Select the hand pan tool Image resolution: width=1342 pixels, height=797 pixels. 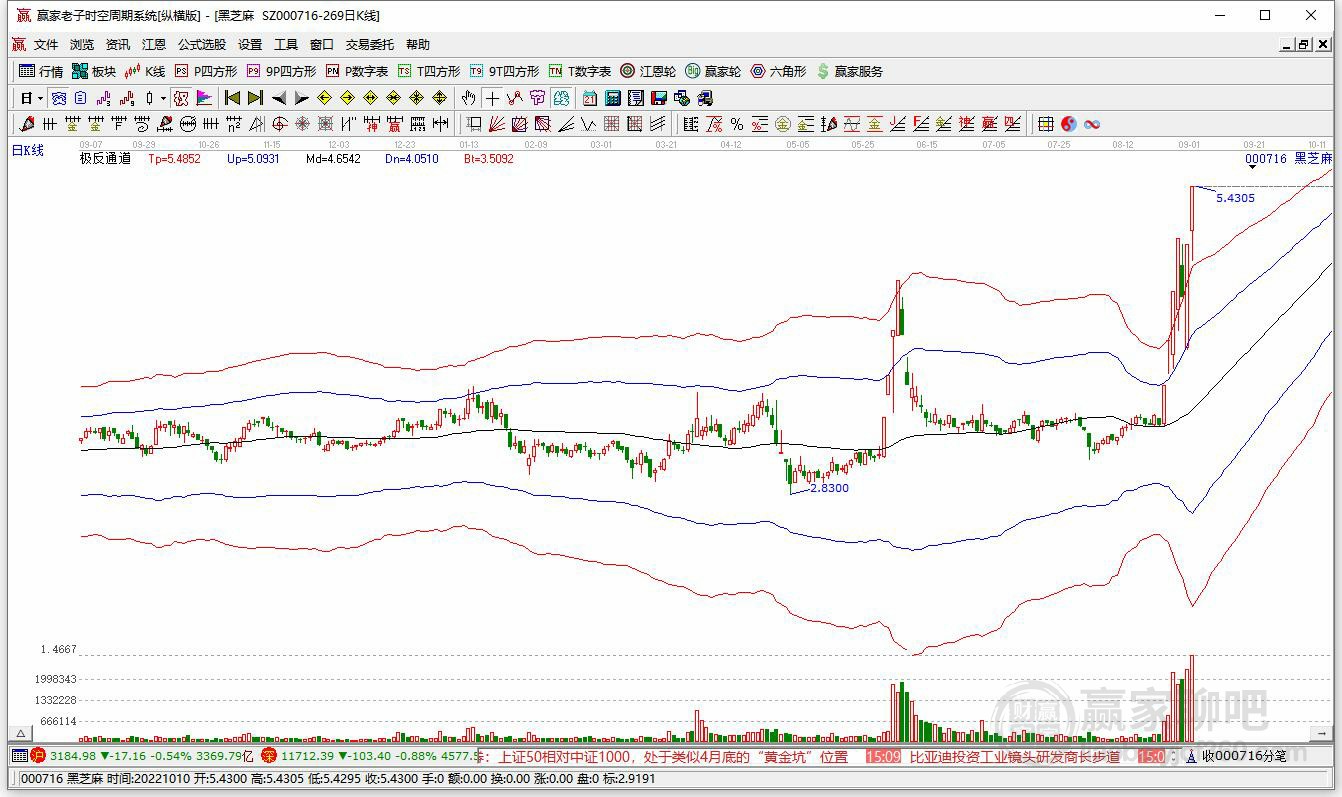tap(468, 98)
